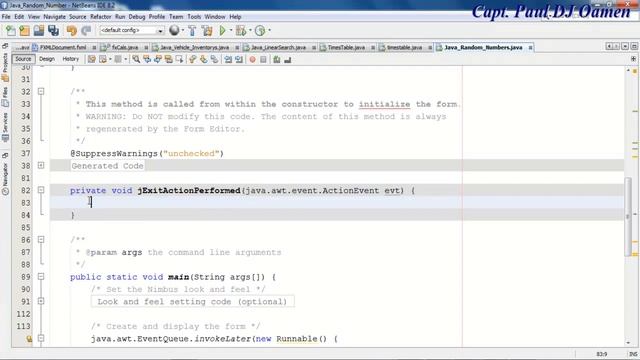Click the Save All toolbar icon
640x360 pixels.
point(53,31)
